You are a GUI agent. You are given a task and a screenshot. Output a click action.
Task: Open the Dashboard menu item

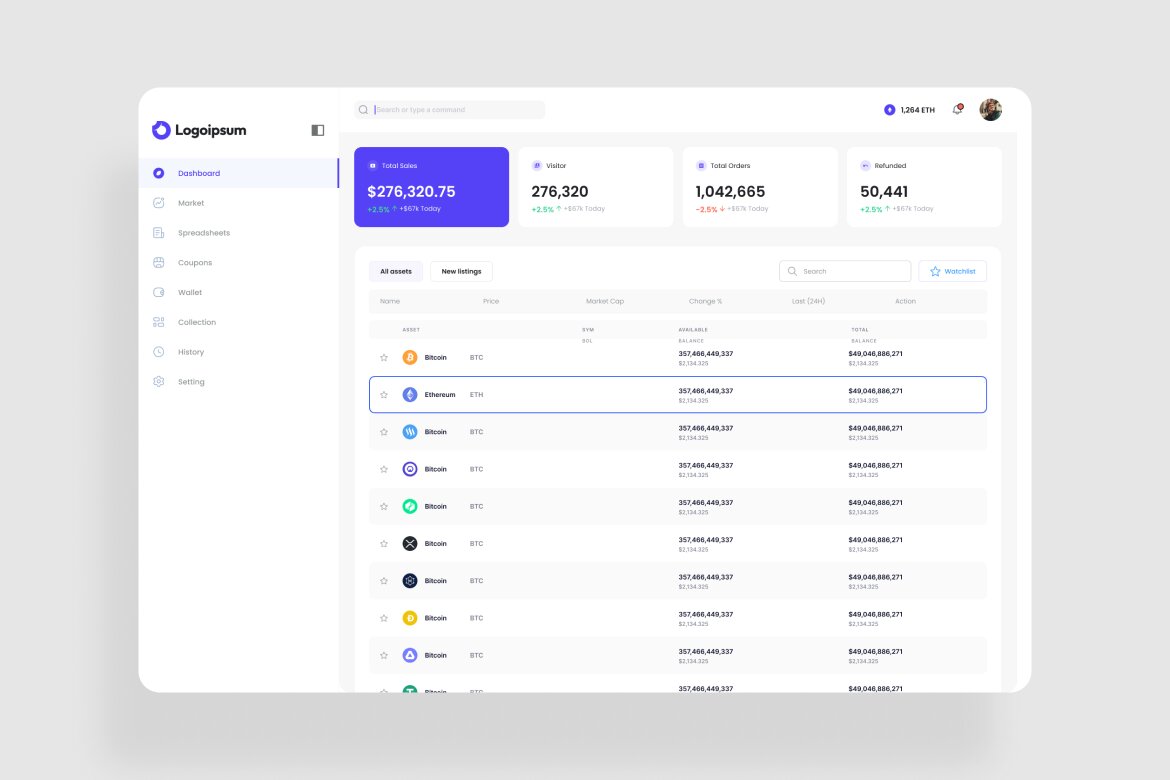(x=198, y=172)
